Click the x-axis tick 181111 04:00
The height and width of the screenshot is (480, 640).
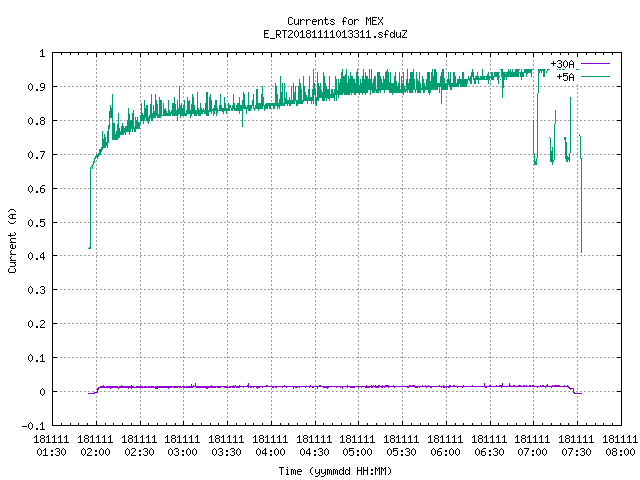coord(270,446)
